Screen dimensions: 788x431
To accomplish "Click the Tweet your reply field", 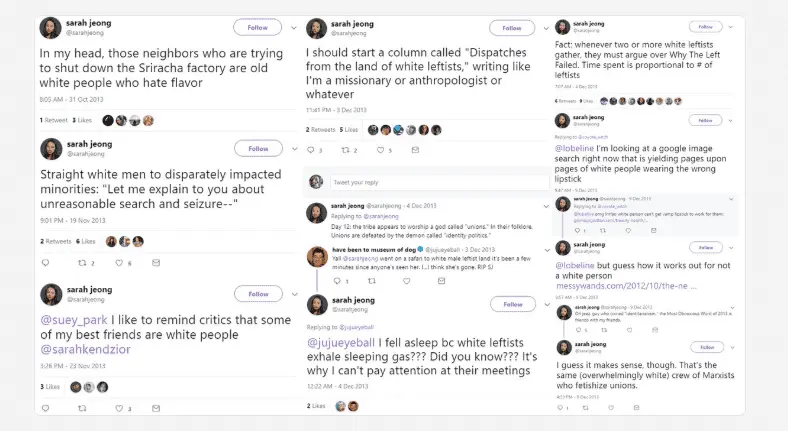I will (420, 182).
